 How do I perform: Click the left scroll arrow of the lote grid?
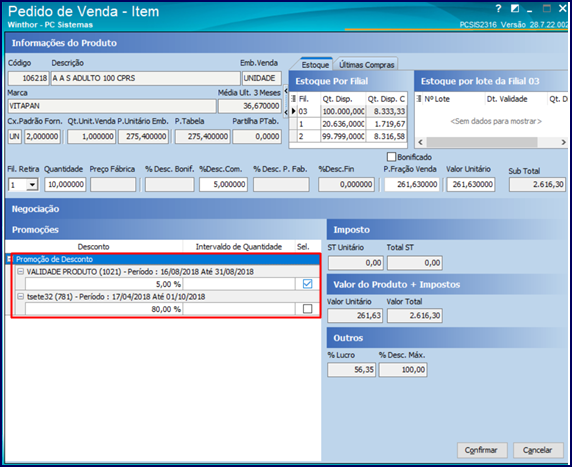pyautogui.click(x=420, y=142)
